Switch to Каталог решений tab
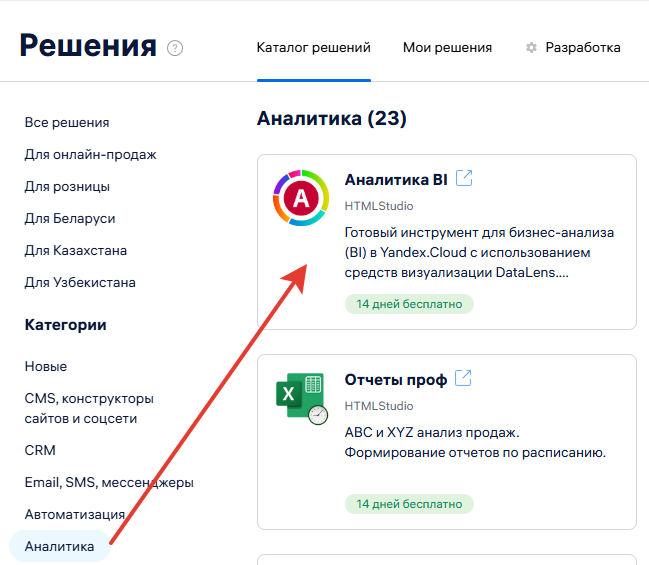This screenshot has width=649, height=565. click(313, 48)
